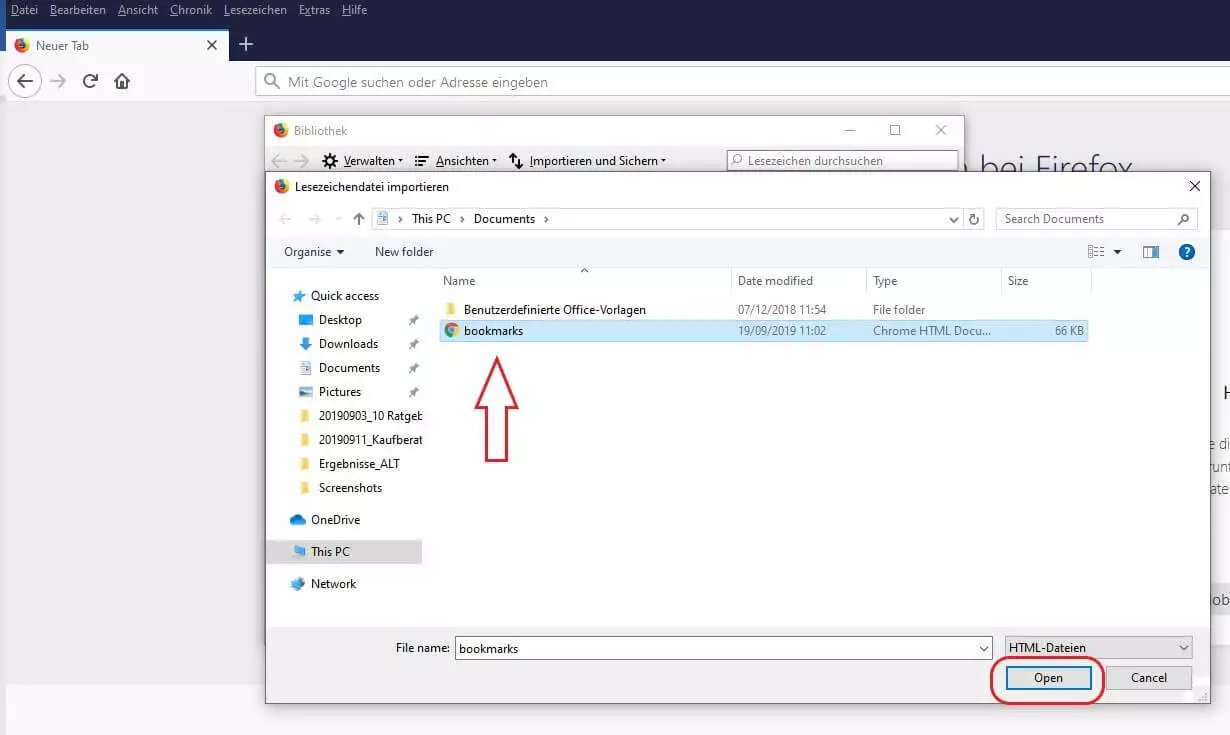This screenshot has height=735, width=1230.
Task: Open Ansichten dropdown in Bibliothek window
Action: (455, 160)
